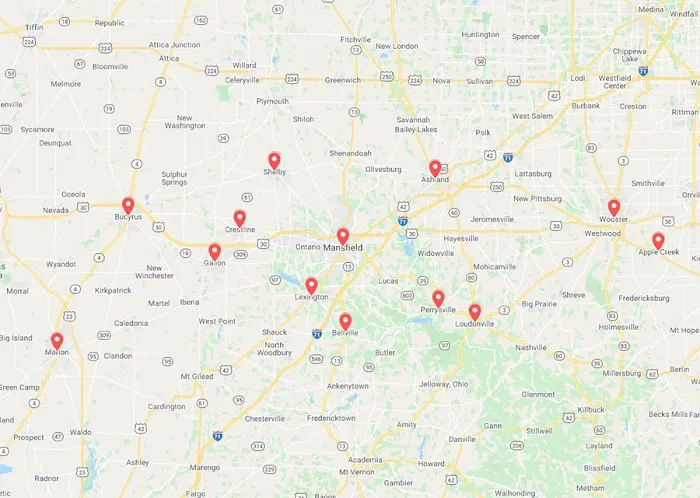Open the Lexington map pin
Screen dimensions: 700x498
pos(311,286)
